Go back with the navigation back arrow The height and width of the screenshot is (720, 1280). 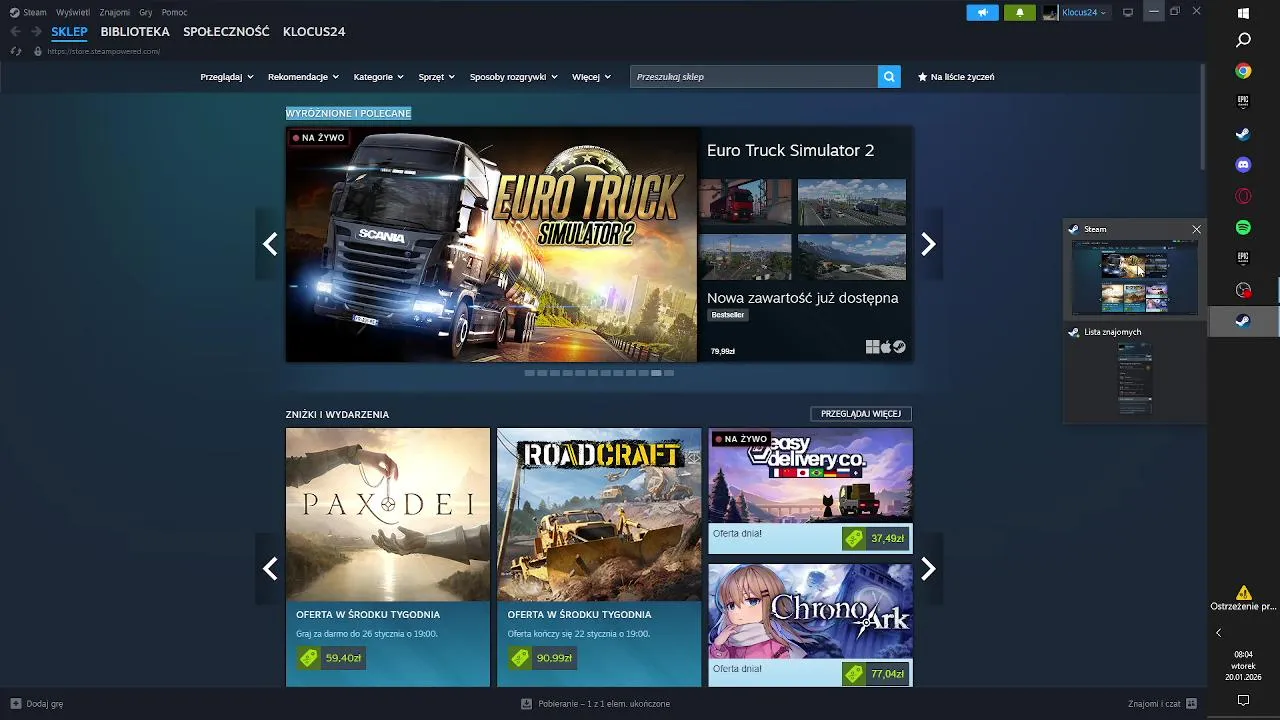click(x=15, y=32)
